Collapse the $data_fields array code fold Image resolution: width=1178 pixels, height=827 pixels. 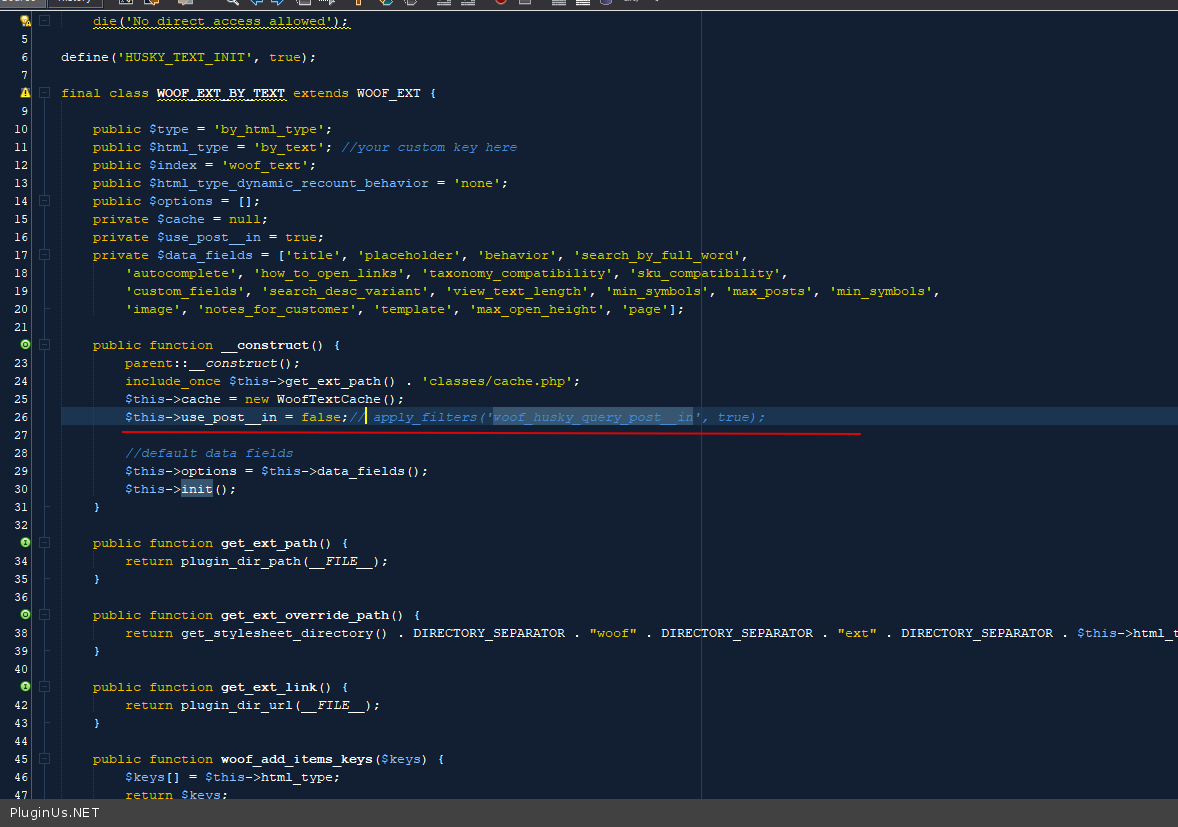(44, 255)
